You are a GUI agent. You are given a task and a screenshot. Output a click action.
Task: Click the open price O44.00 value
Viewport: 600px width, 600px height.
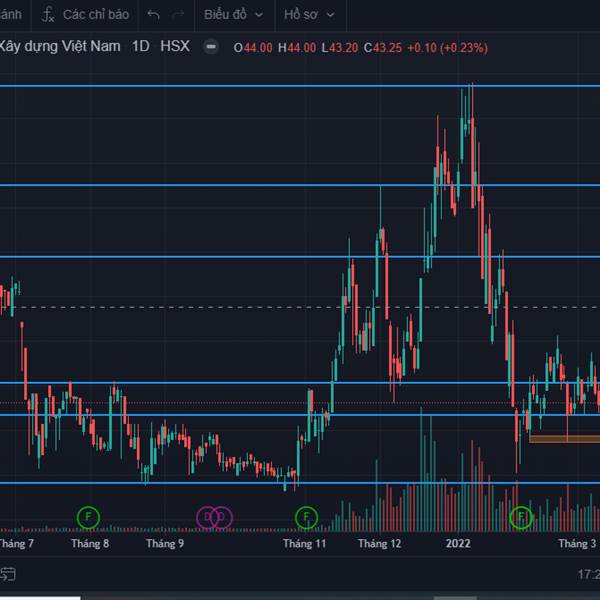(253, 48)
